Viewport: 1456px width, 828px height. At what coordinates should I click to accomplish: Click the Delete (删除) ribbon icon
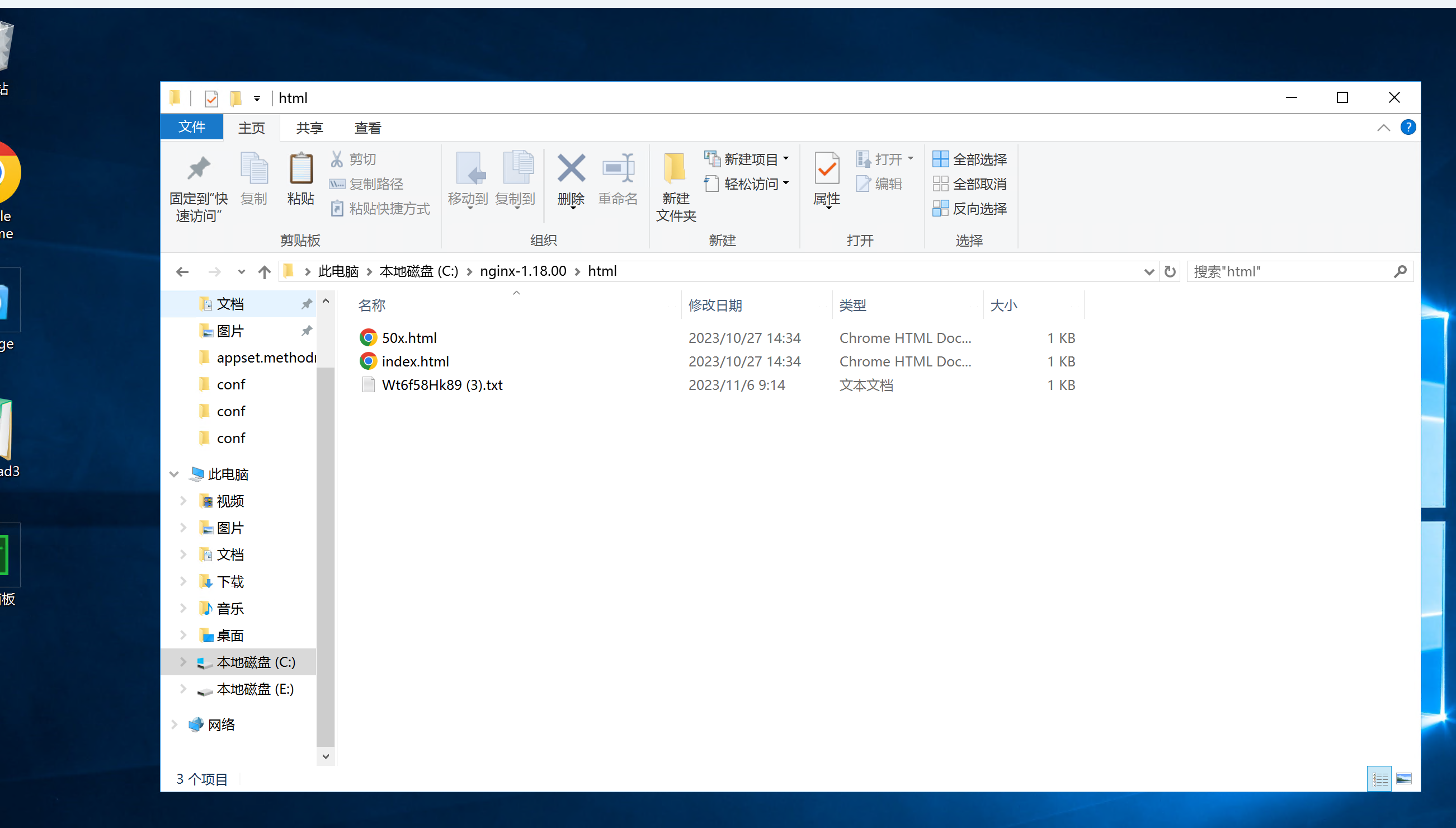tap(571, 170)
